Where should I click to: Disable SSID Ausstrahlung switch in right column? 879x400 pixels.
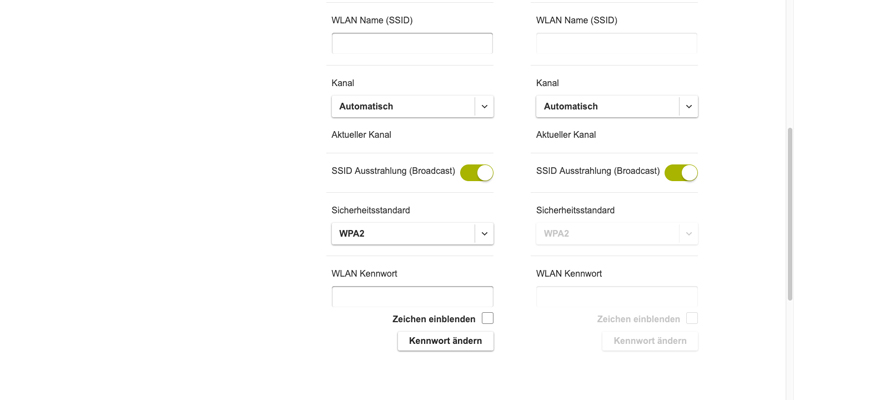coord(681,173)
